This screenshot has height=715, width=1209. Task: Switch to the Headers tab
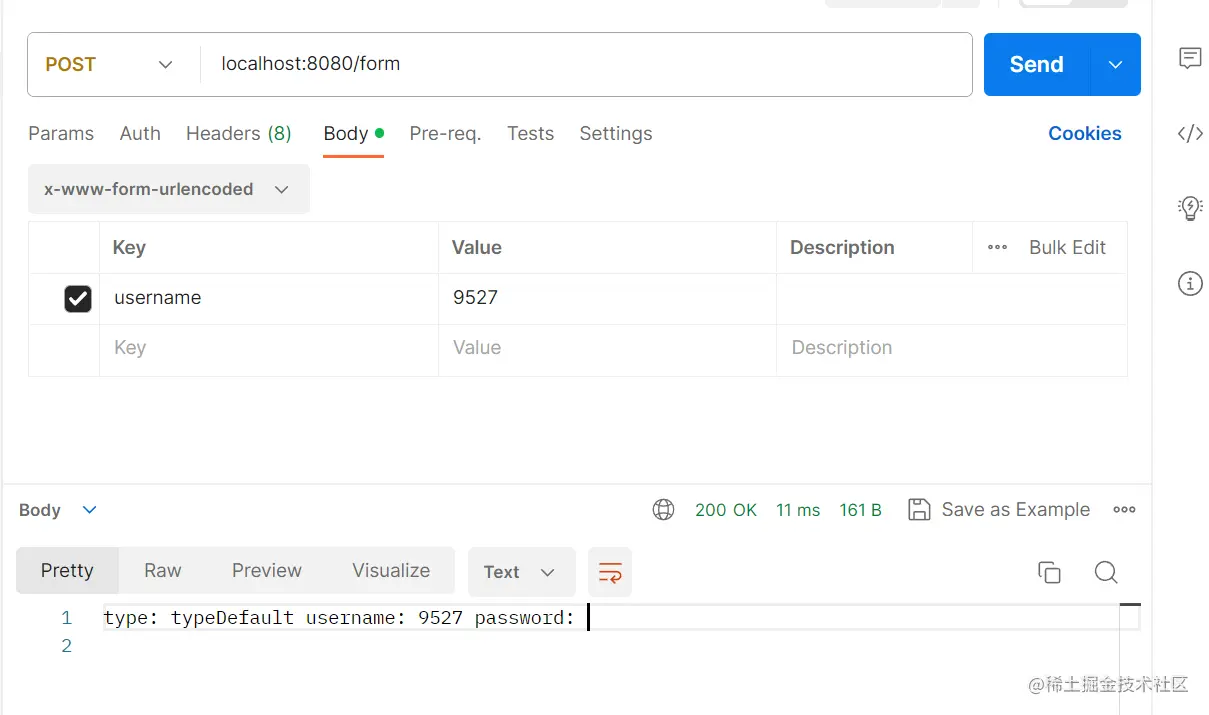[x=238, y=134]
